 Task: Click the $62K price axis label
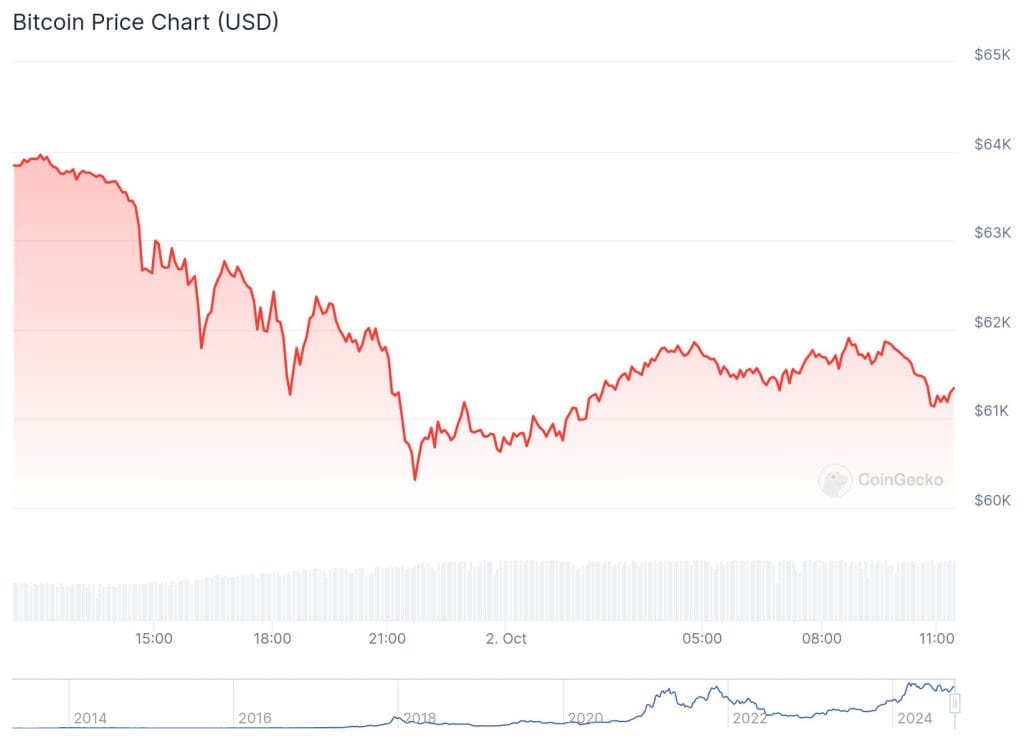(x=992, y=322)
